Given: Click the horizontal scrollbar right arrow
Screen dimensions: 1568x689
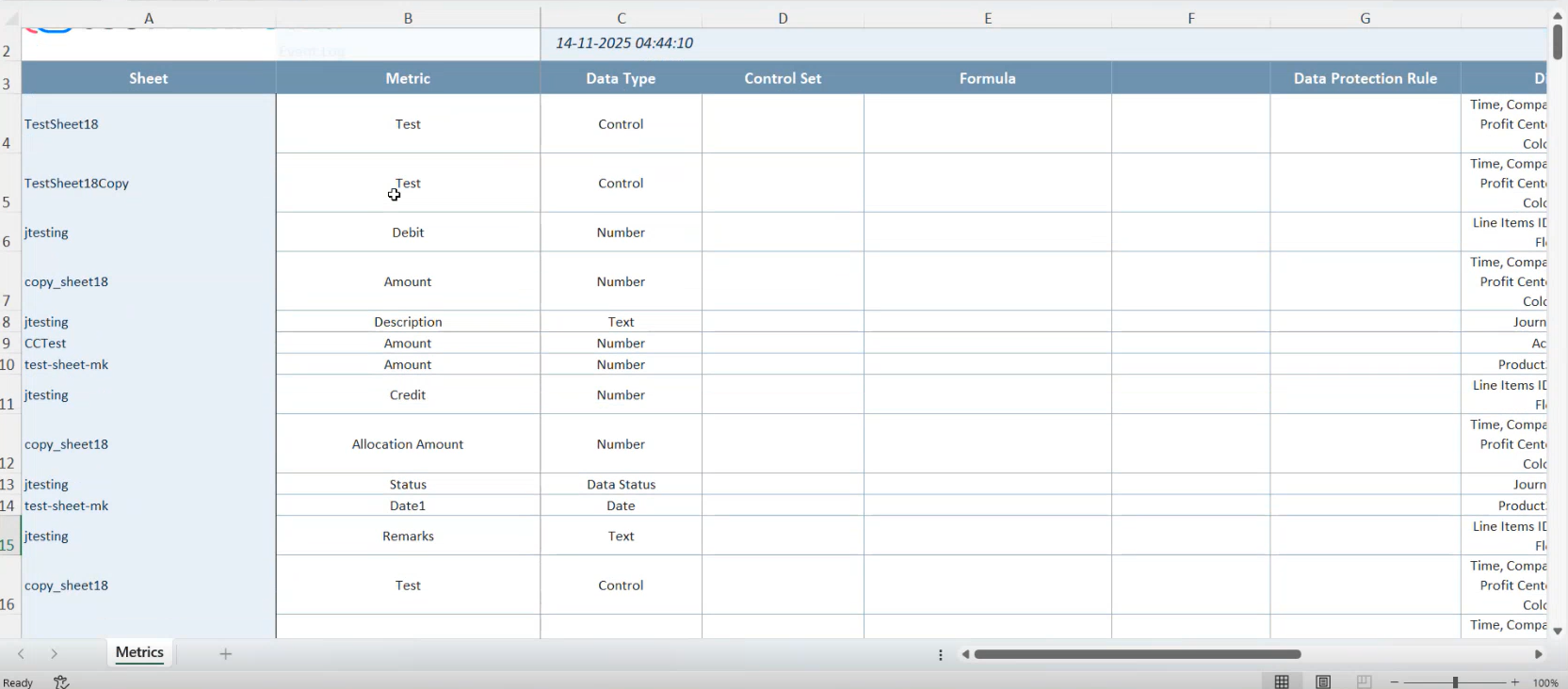Looking at the screenshot, I should click(x=1539, y=654).
